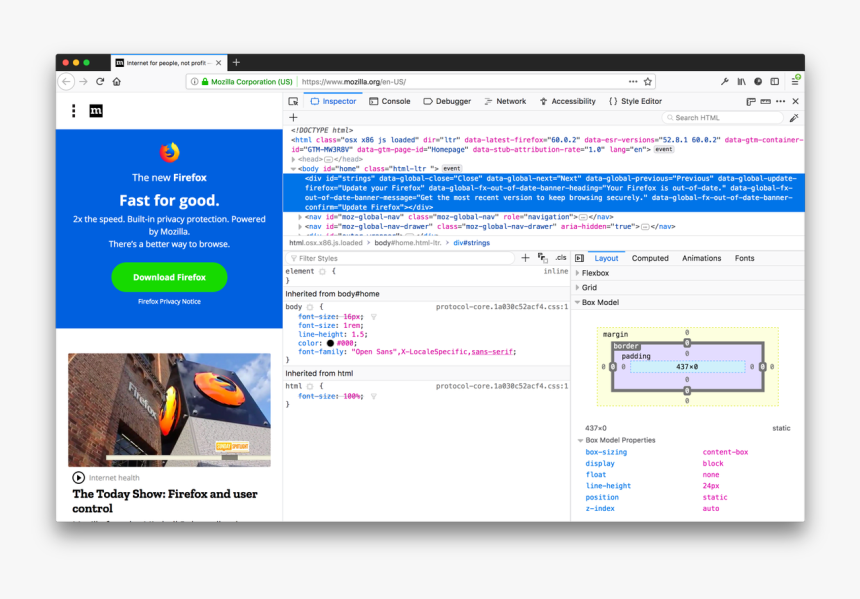Expand the head element node

click(x=293, y=160)
